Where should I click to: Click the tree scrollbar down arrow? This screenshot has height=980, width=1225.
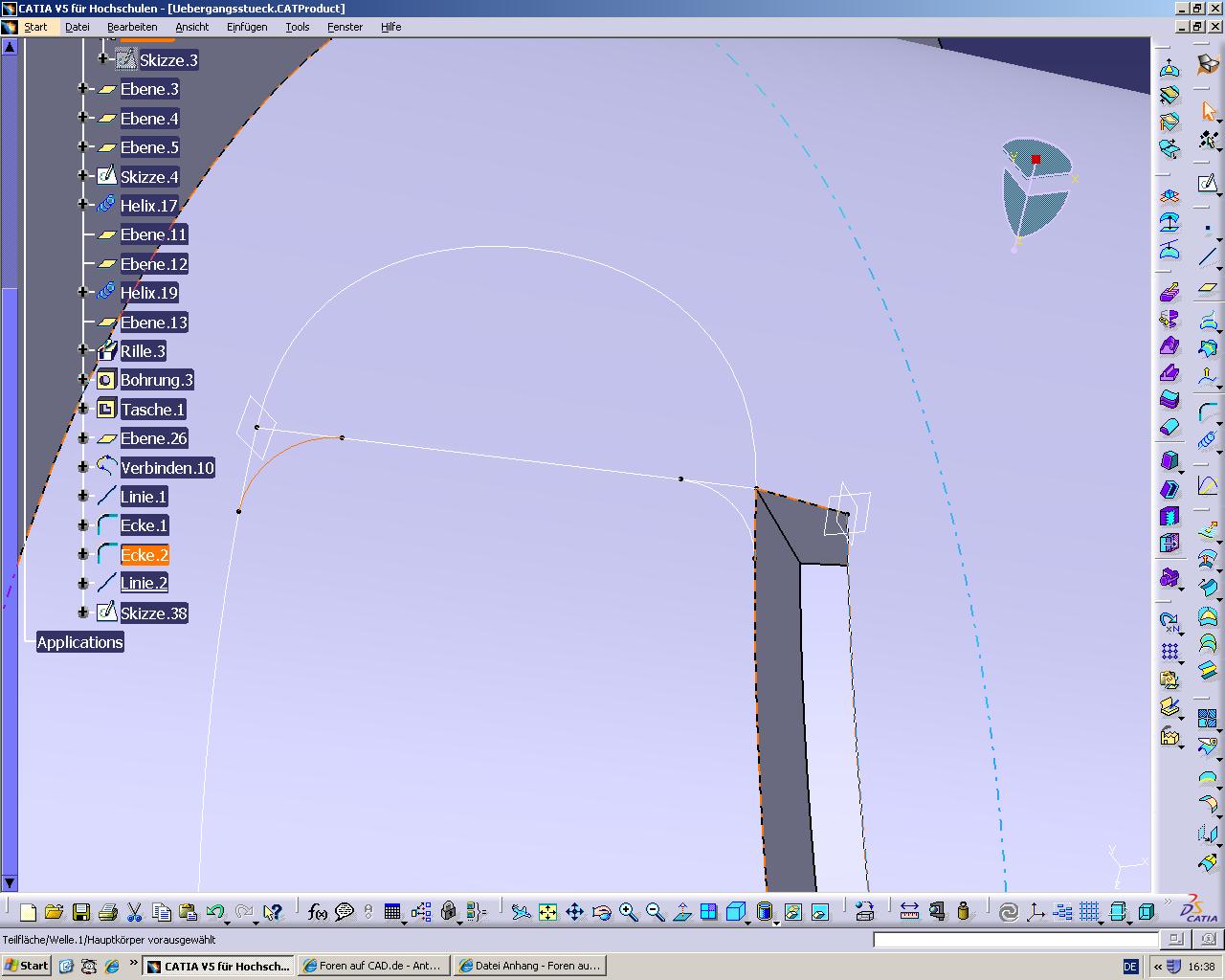pos(10,882)
